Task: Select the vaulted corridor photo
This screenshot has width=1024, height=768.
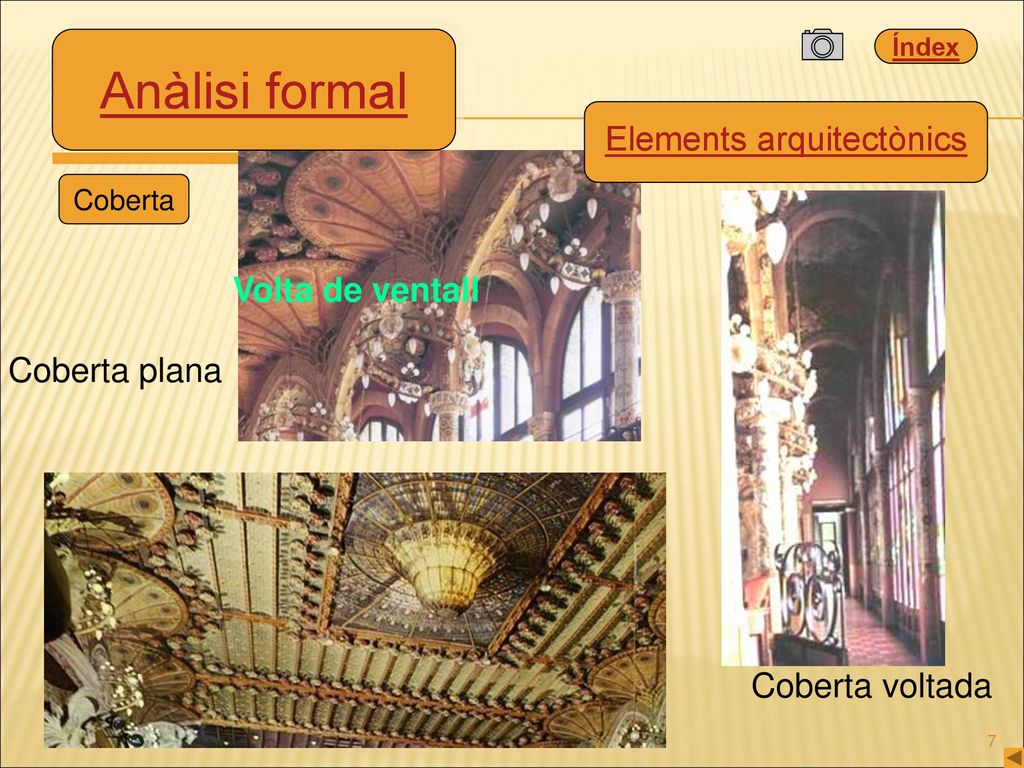Action: pyautogui.click(x=833, y=428)
